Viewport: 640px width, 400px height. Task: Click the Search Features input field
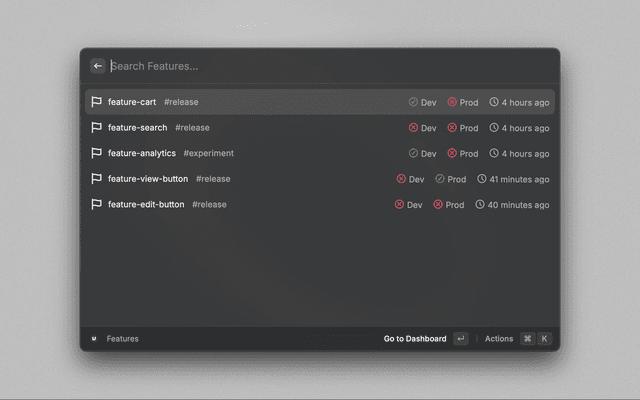300,66
